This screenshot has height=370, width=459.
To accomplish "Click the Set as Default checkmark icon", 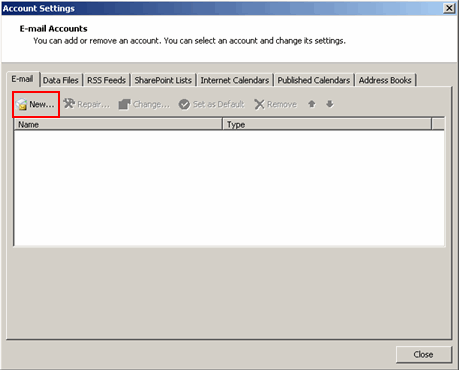I will pyautogui.click(x=184, y=104).
